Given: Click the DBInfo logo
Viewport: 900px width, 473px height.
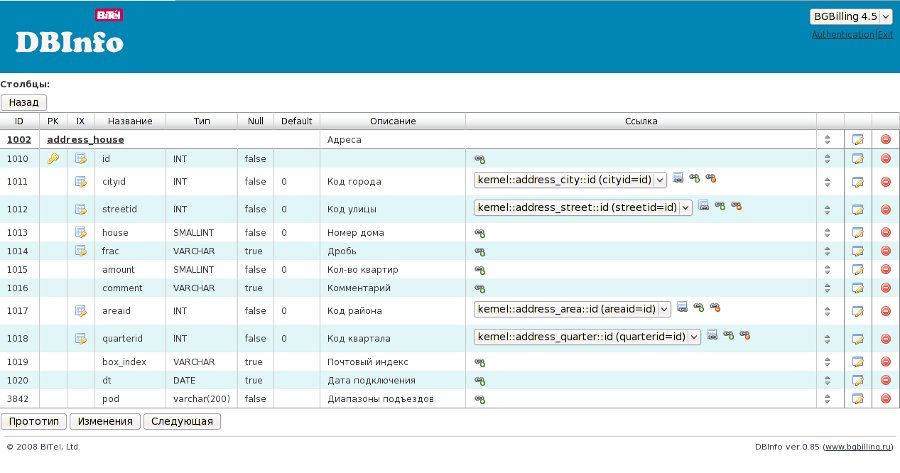Looking at the screenshot, I should point(69,42).
